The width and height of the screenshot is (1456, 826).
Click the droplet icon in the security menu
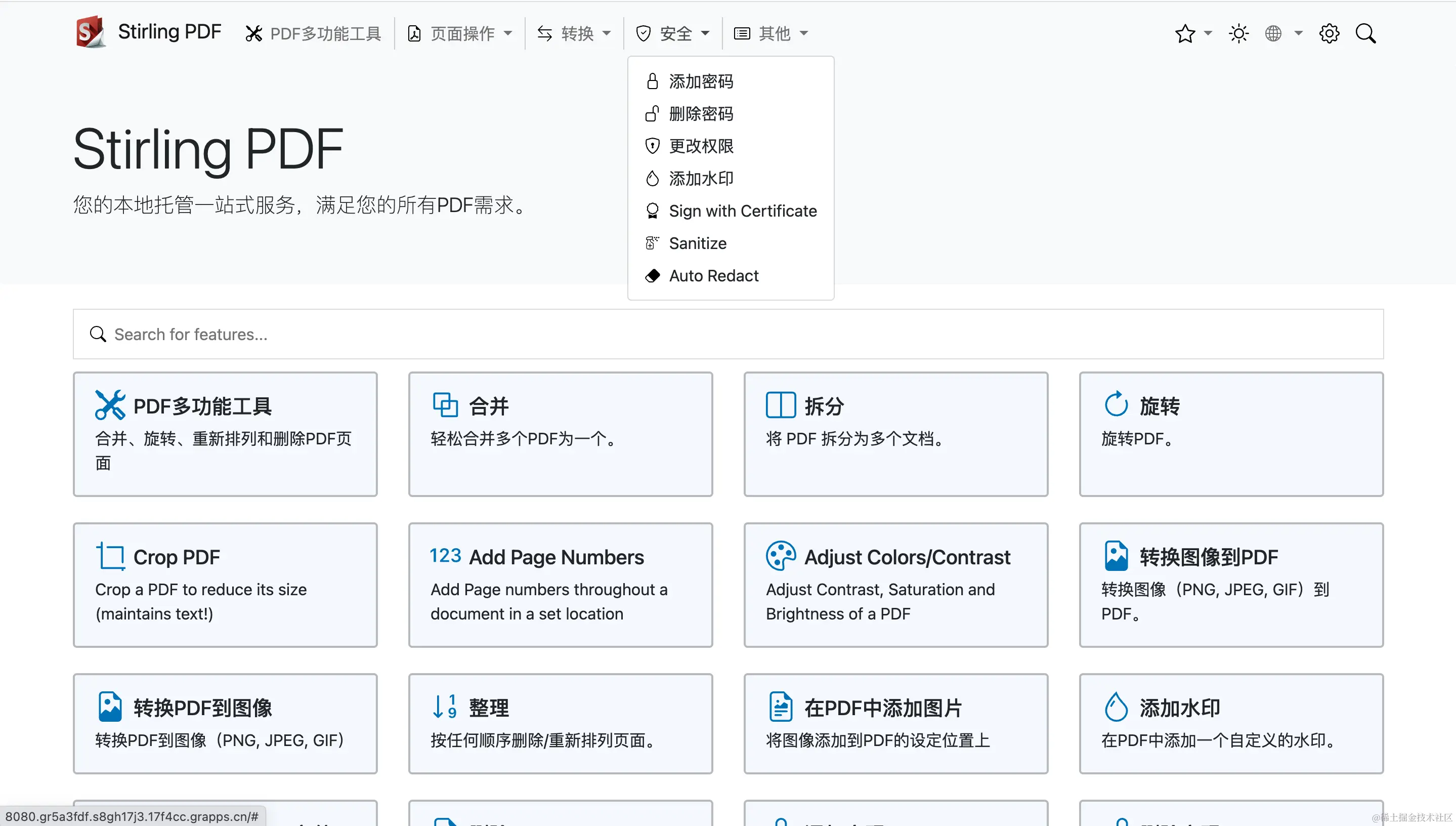[652, 178]
